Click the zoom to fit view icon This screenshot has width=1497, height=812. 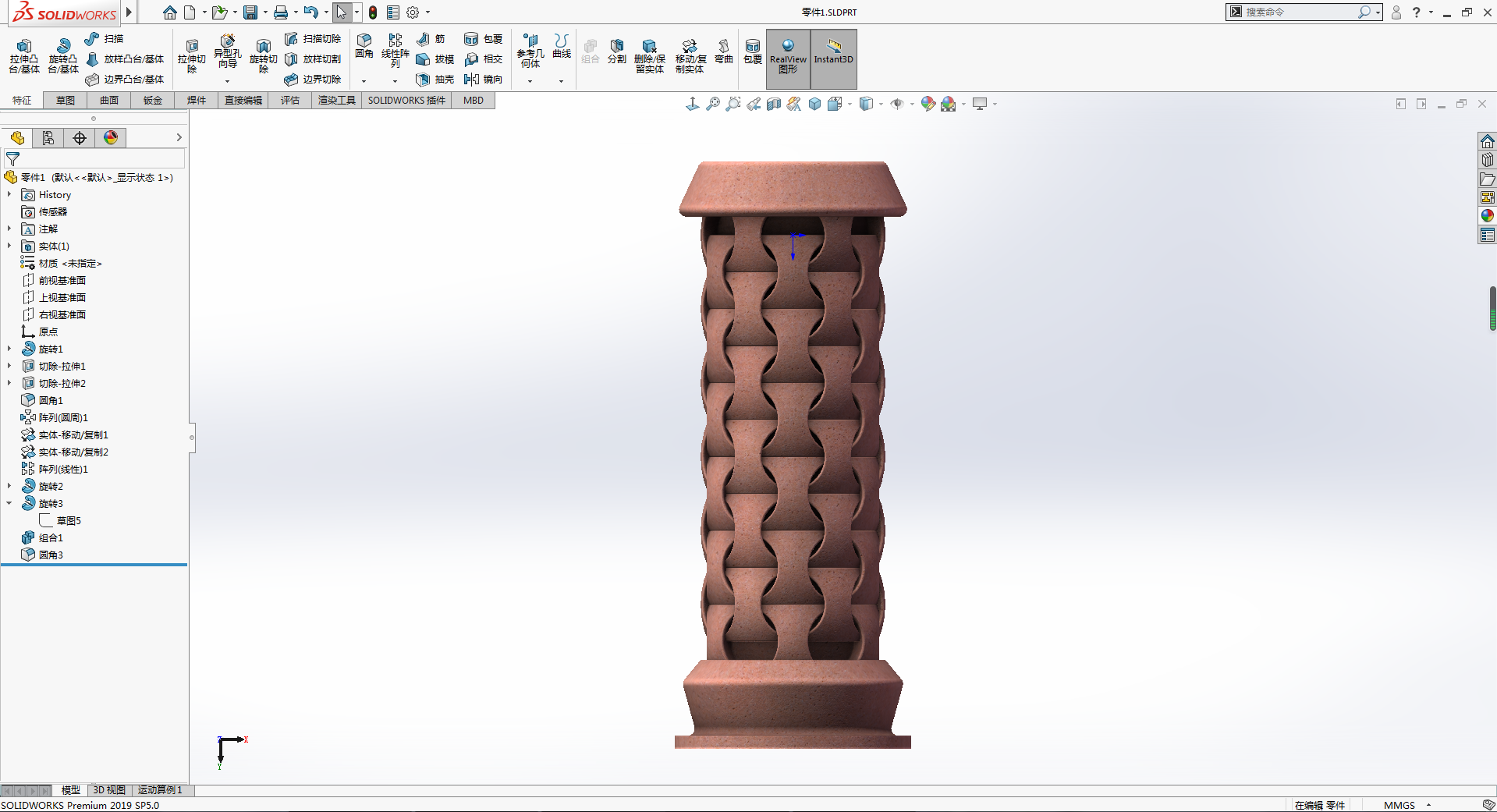(713, 104)
